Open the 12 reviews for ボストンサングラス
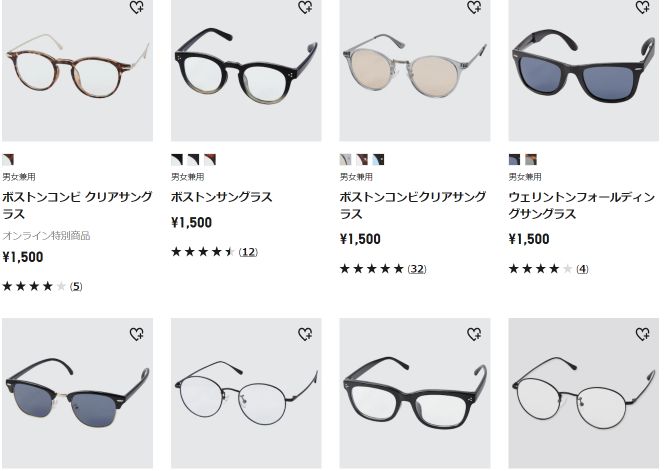This screenshot has height=471, width=669. pos(248,252)
